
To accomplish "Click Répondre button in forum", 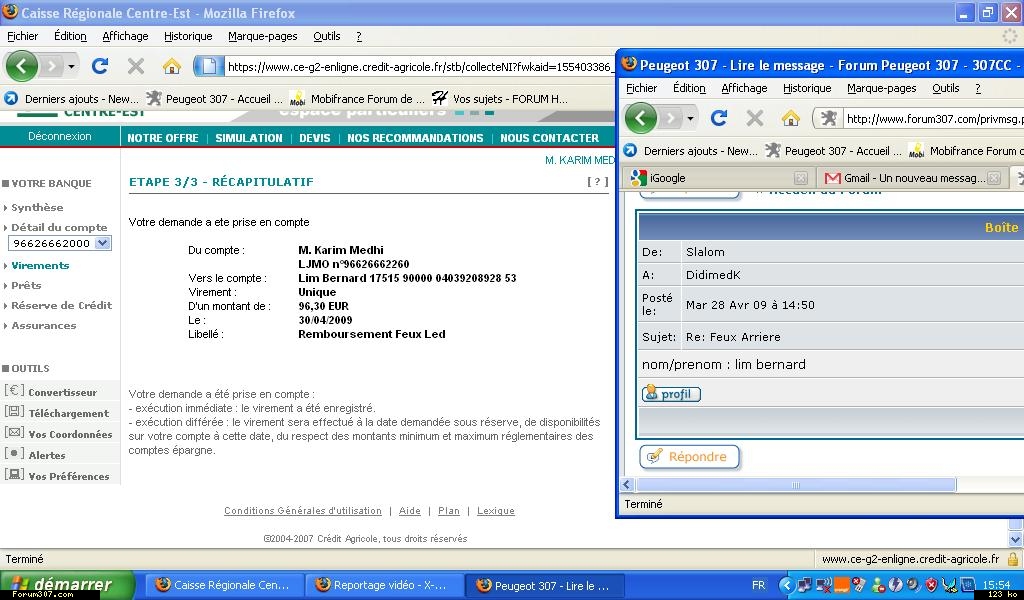I will [690, 457].
